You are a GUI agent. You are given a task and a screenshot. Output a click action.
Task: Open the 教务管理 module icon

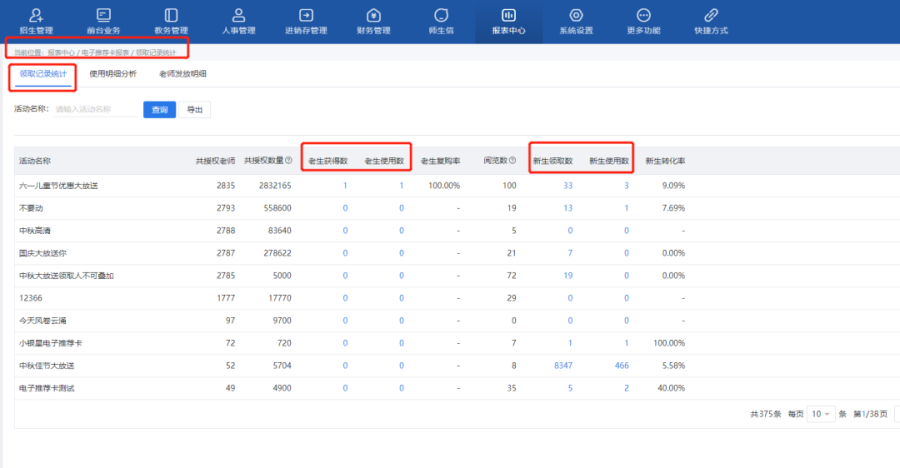tap(171, 15)
